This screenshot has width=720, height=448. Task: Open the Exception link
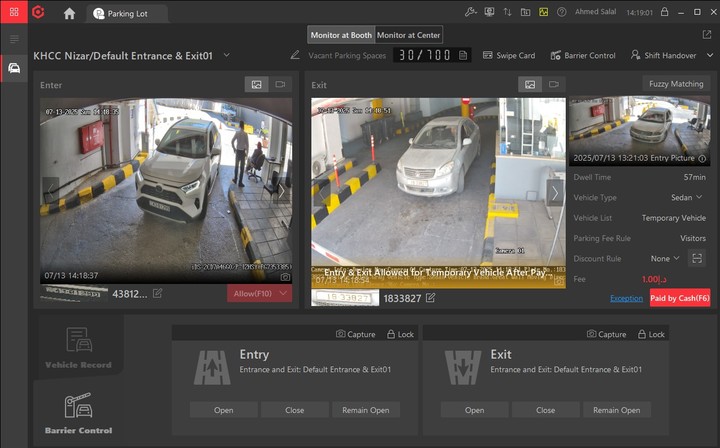pyautogui.click(x=626, y=298)
